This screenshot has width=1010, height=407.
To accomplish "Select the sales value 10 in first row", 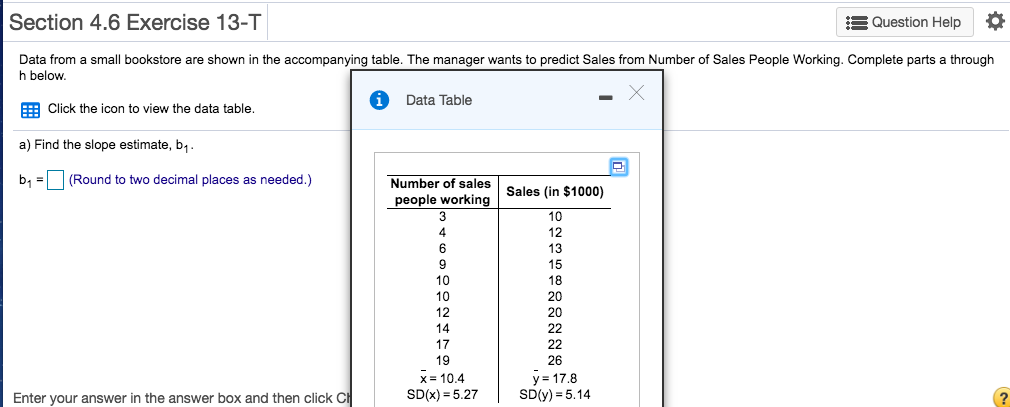I will point(555,216).
